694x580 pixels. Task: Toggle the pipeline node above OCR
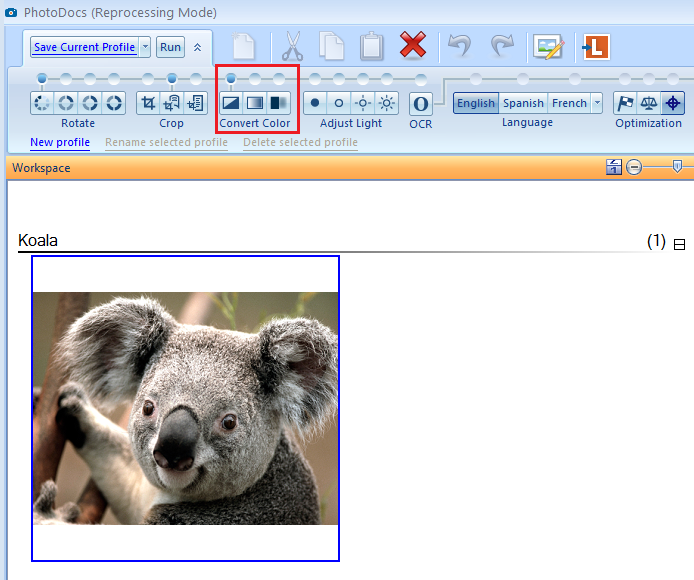421,79
